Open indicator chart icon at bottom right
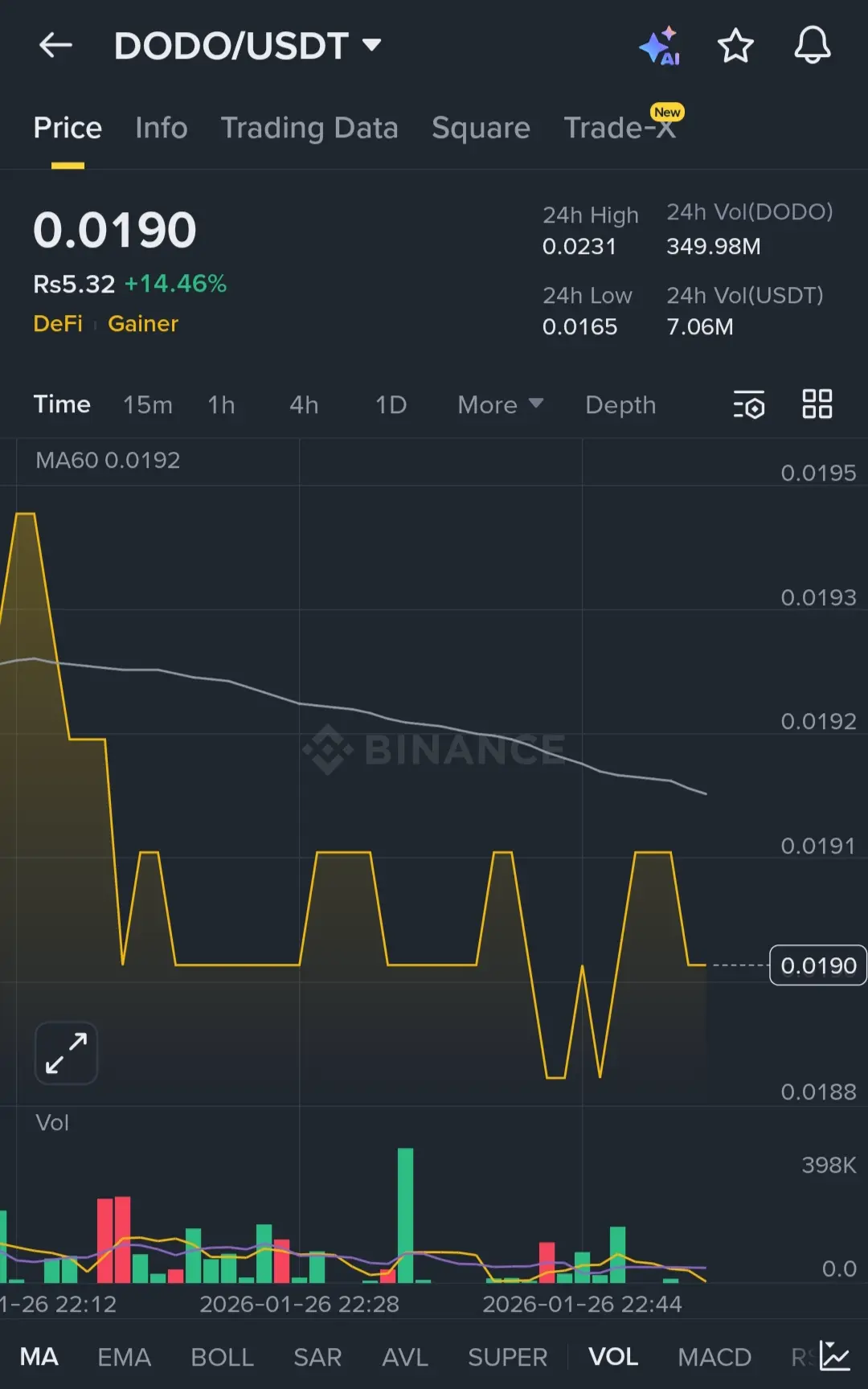Image resolution: width=868 pixels, height=1389 pixels. tap(835, 1356)
